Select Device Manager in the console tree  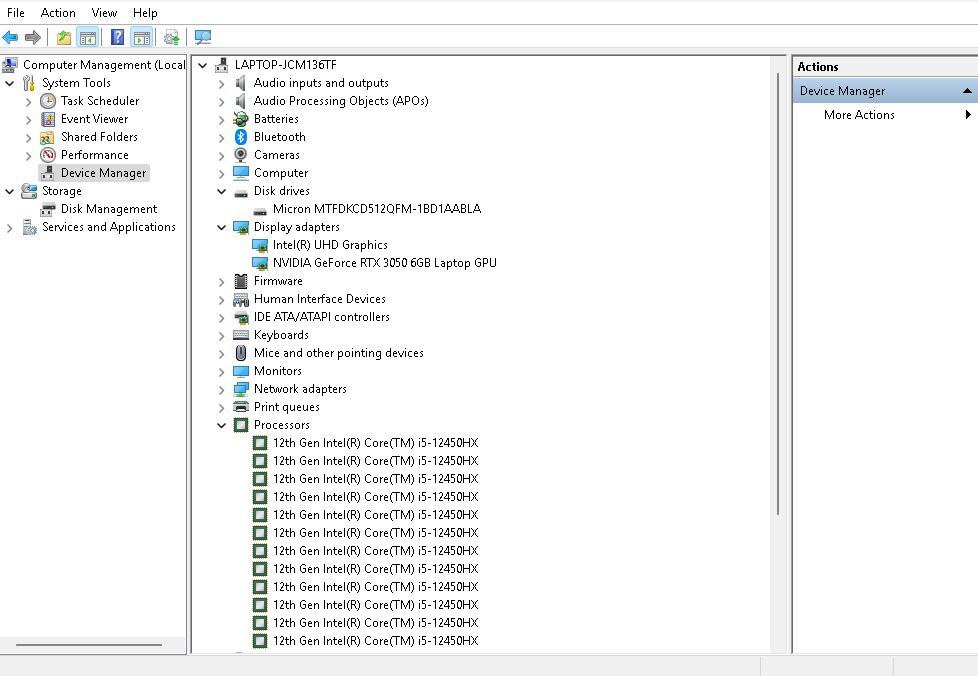104,173
